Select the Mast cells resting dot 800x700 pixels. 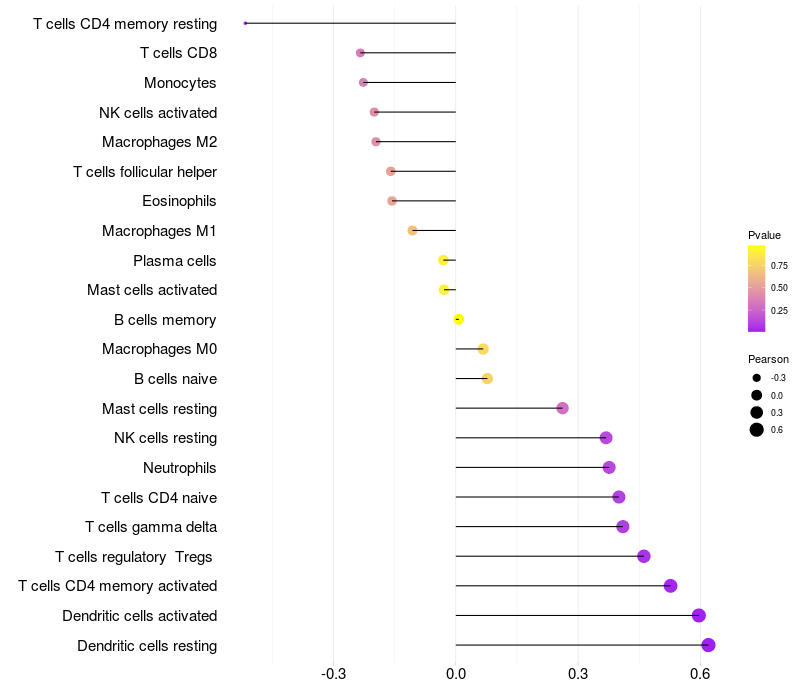pyautogui.click(x=562, y=408)
